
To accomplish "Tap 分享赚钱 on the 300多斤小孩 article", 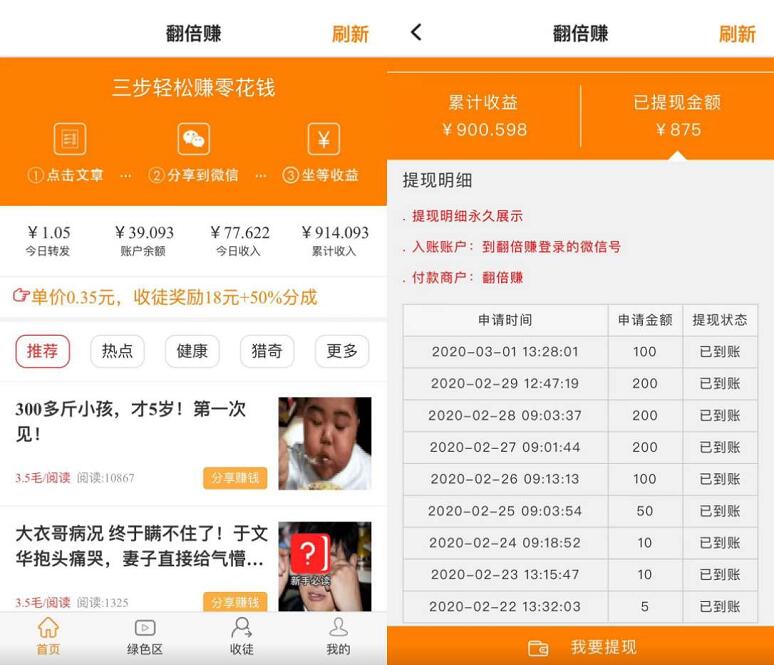I will (x=235, y=478).
